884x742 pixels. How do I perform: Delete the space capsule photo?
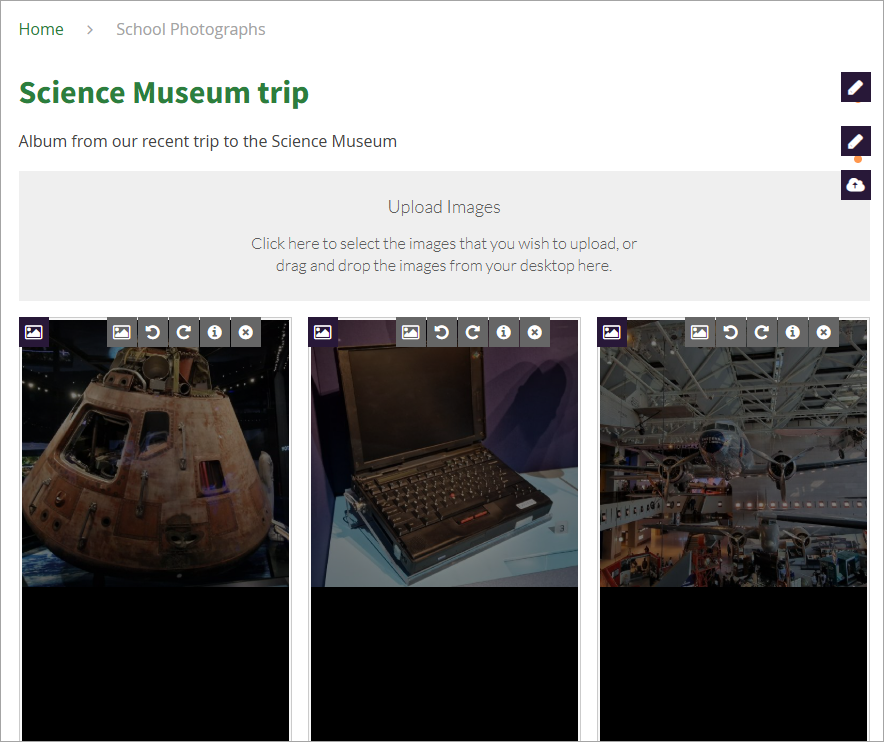coord(246,333)
